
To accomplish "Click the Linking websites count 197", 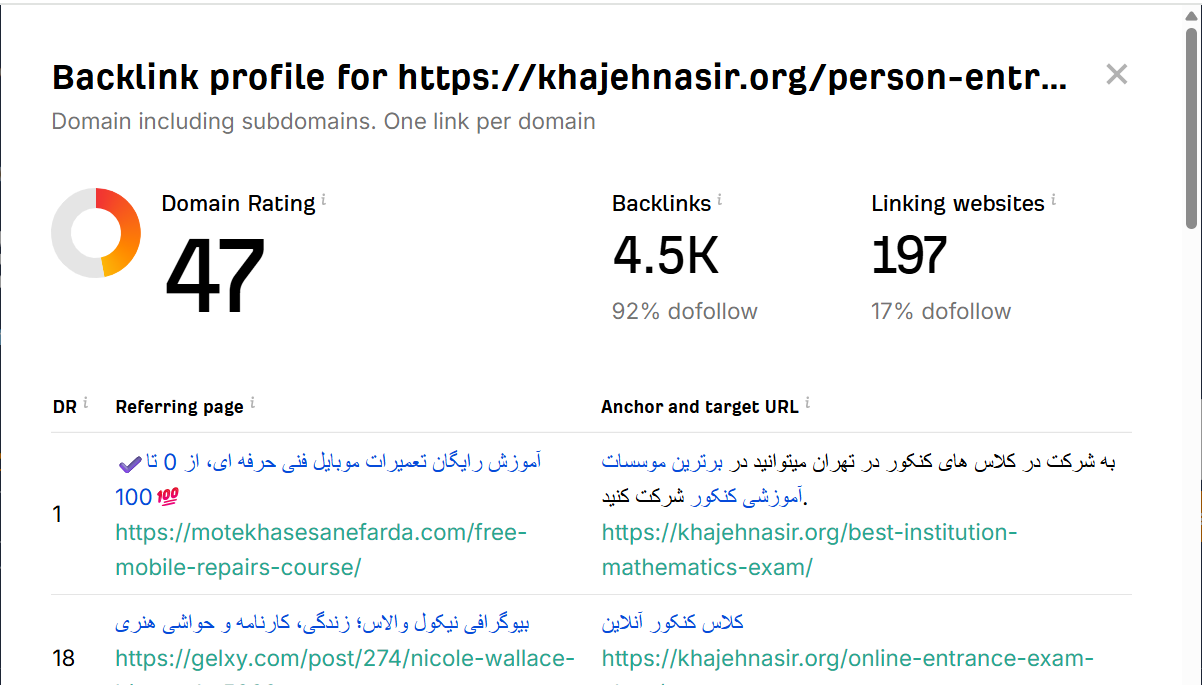I will [x=908, y=255].
